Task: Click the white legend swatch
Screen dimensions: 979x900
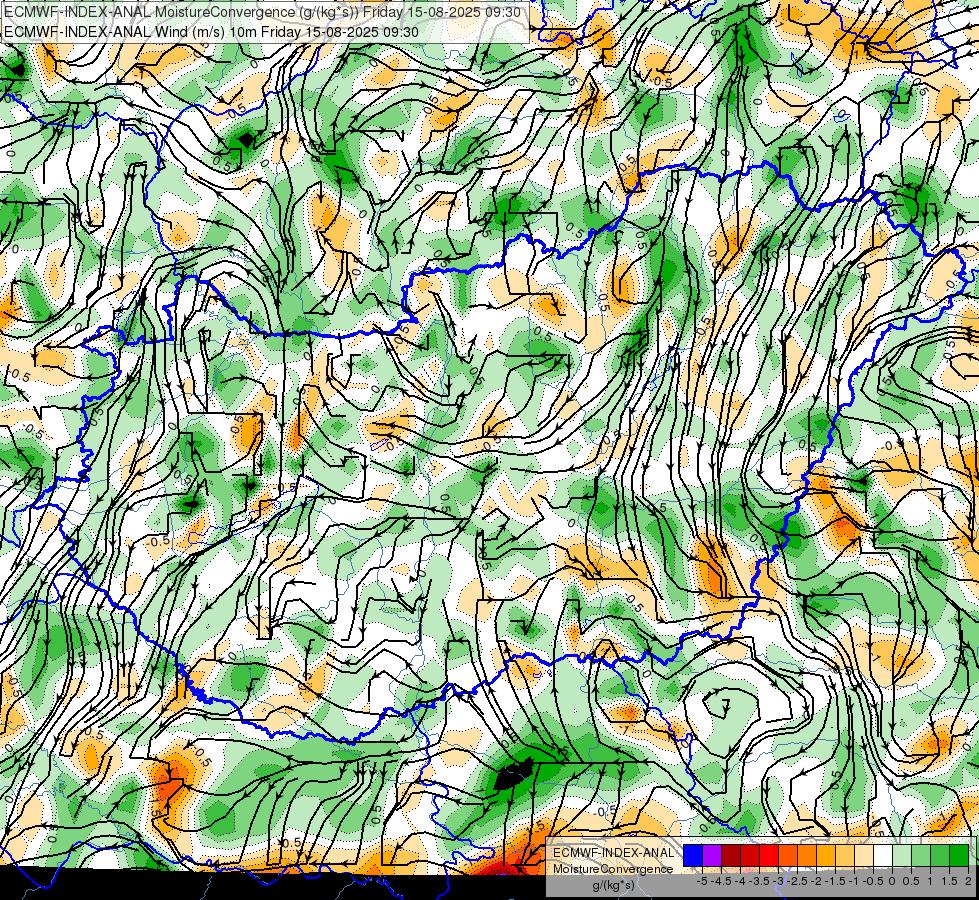Action: point(883,856)
